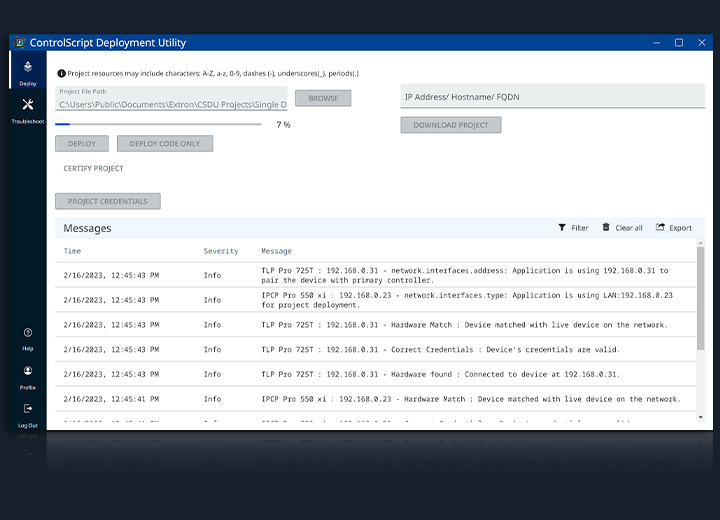Click the 12:45:41 PM timestamp cell
The height and width of the screenshot is (520, 720).
coord(111,399)
